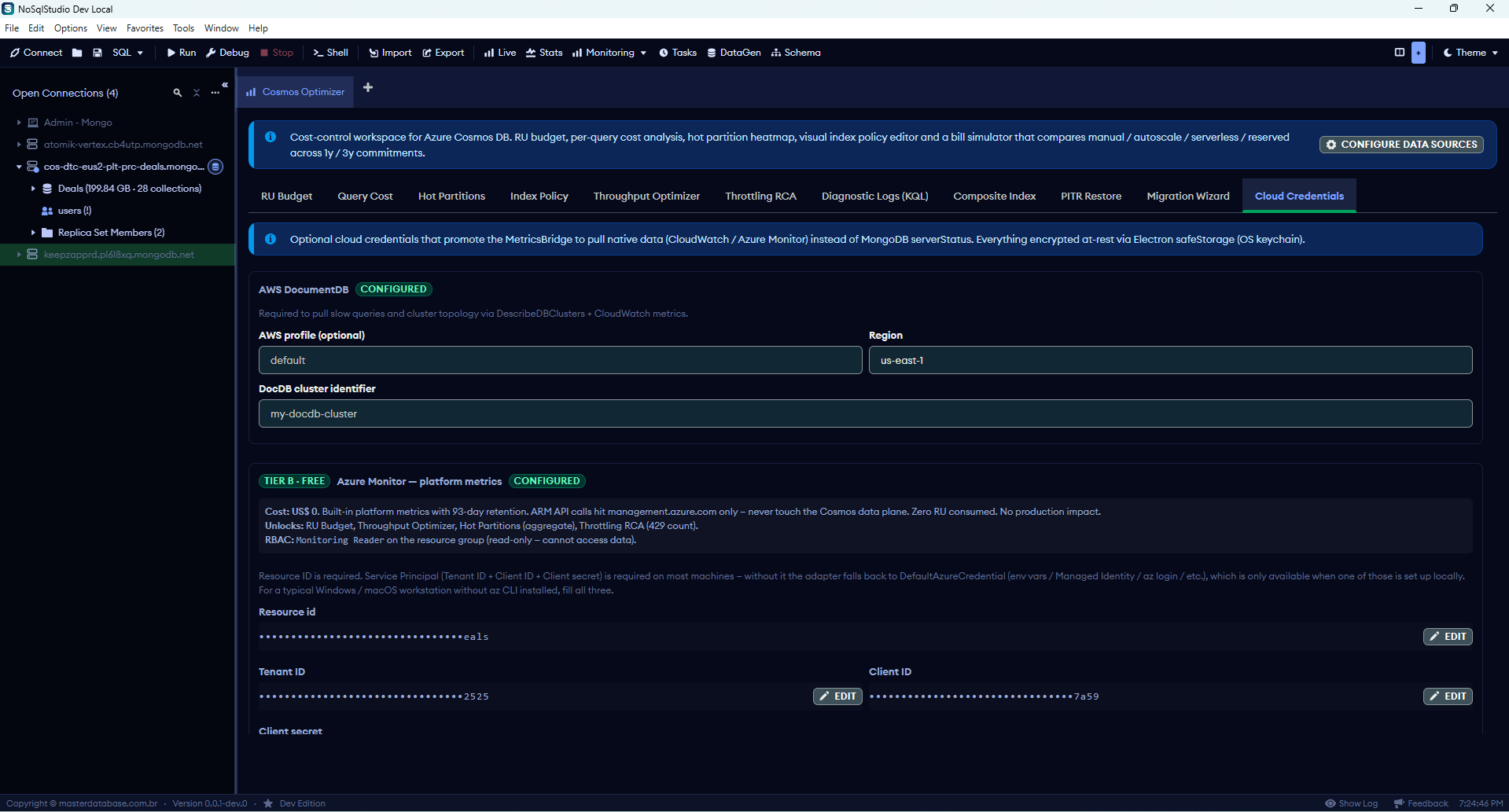Switch to Migration Wizard tab
The width and height of the screenshot is (1509, 812).
(x=1187, y=196)
